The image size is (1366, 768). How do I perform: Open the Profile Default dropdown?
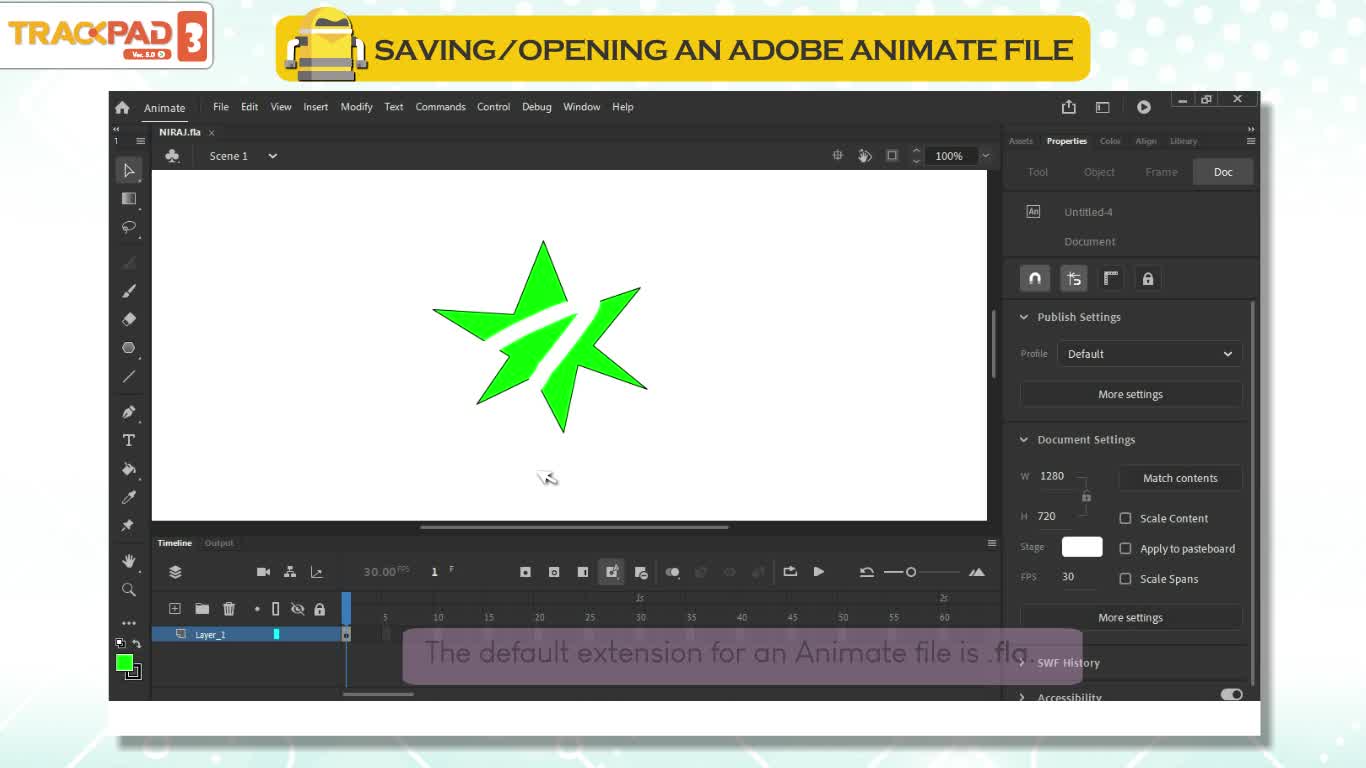pyautogui.click(x=1150, y=354)
